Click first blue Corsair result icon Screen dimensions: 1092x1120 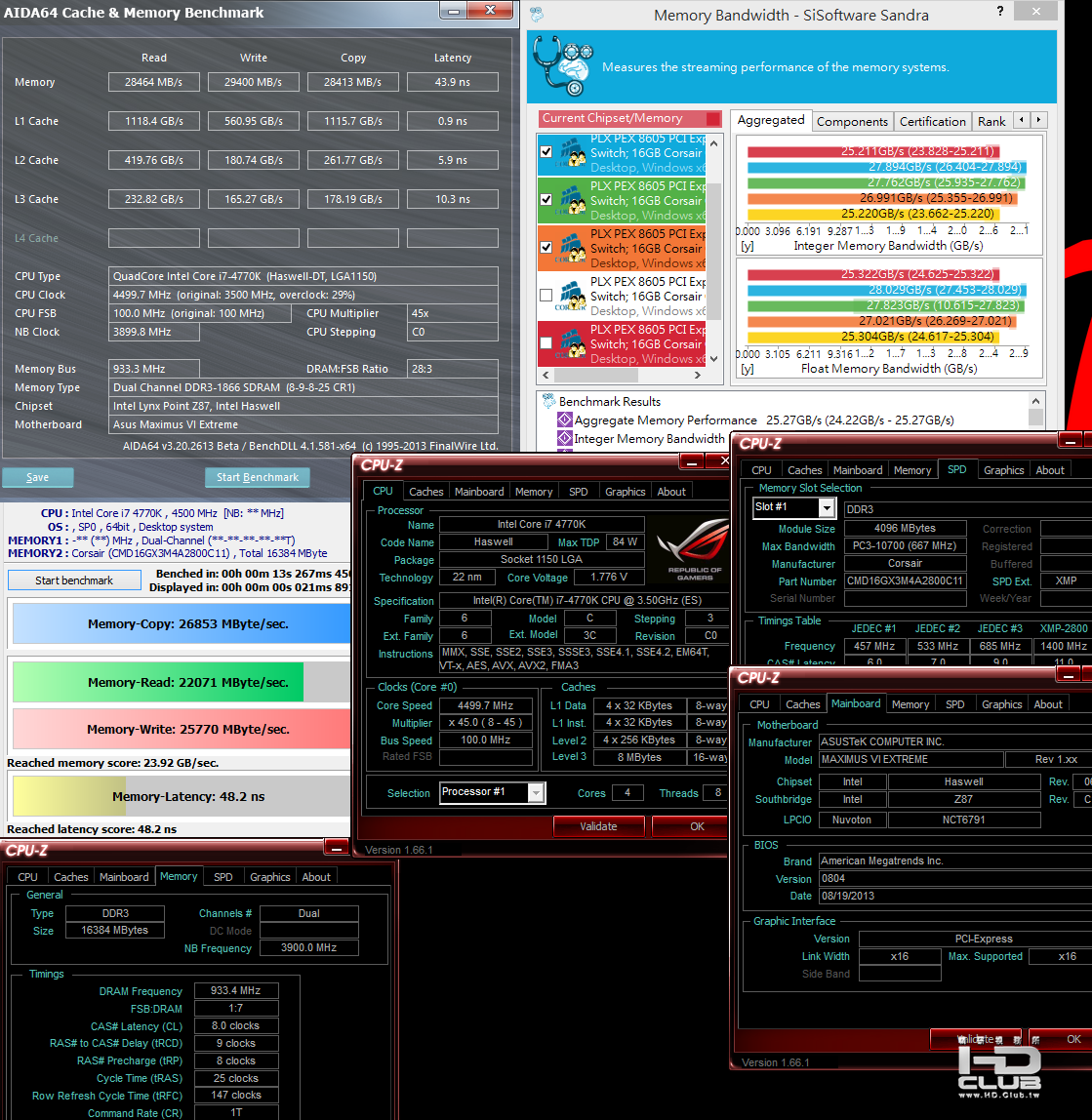pos(572,152)
